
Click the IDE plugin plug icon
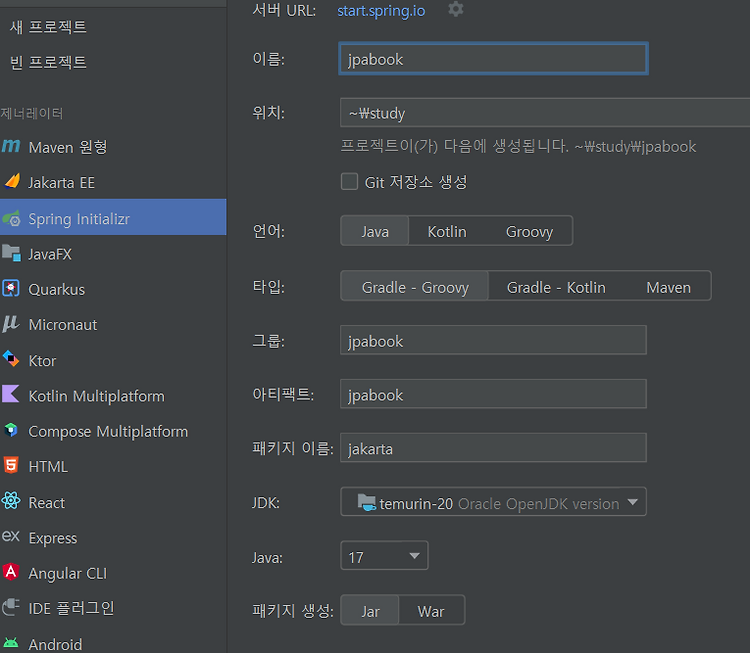pos(11,607)
